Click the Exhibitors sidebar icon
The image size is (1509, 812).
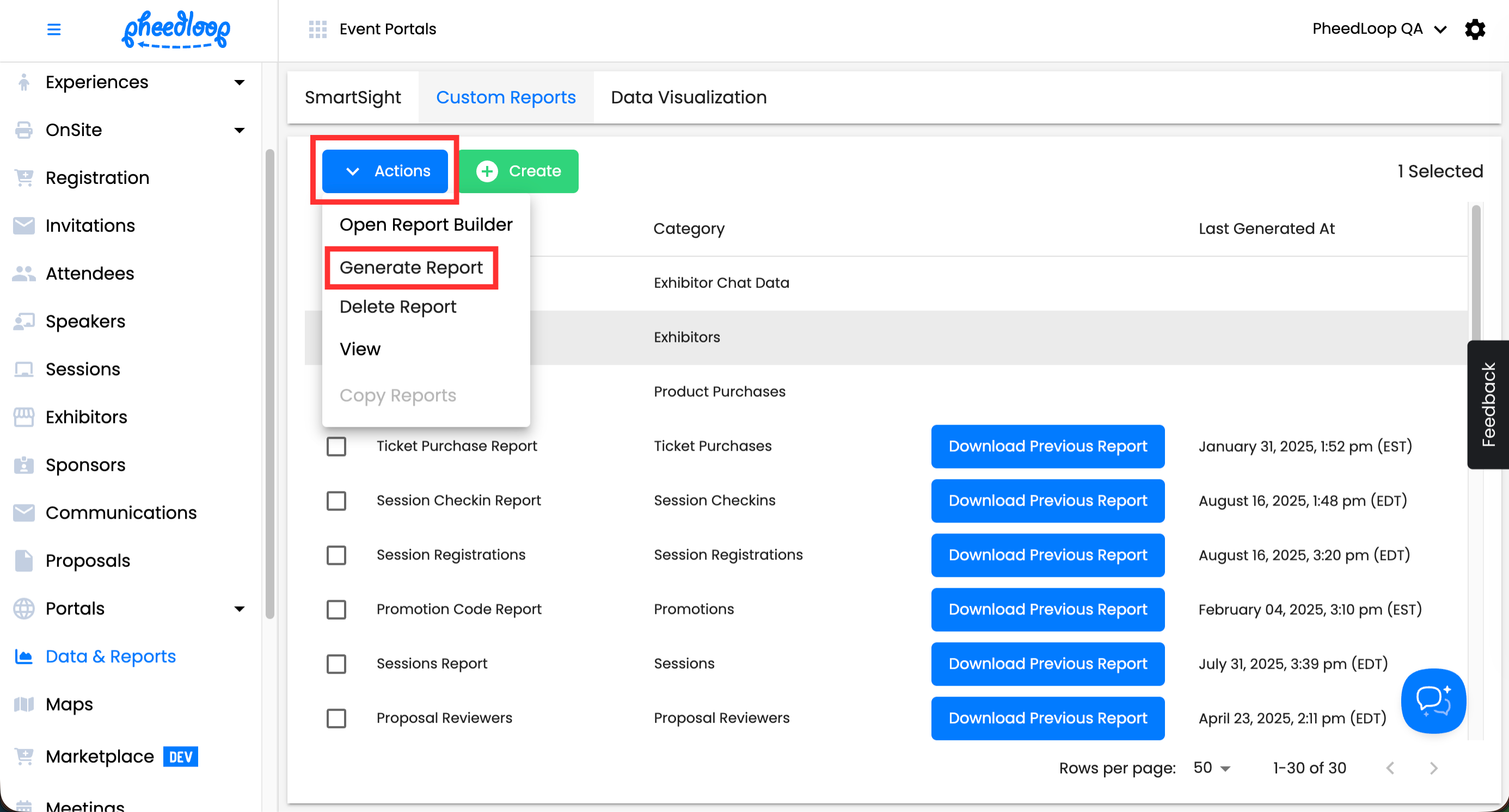pos(23,417)
